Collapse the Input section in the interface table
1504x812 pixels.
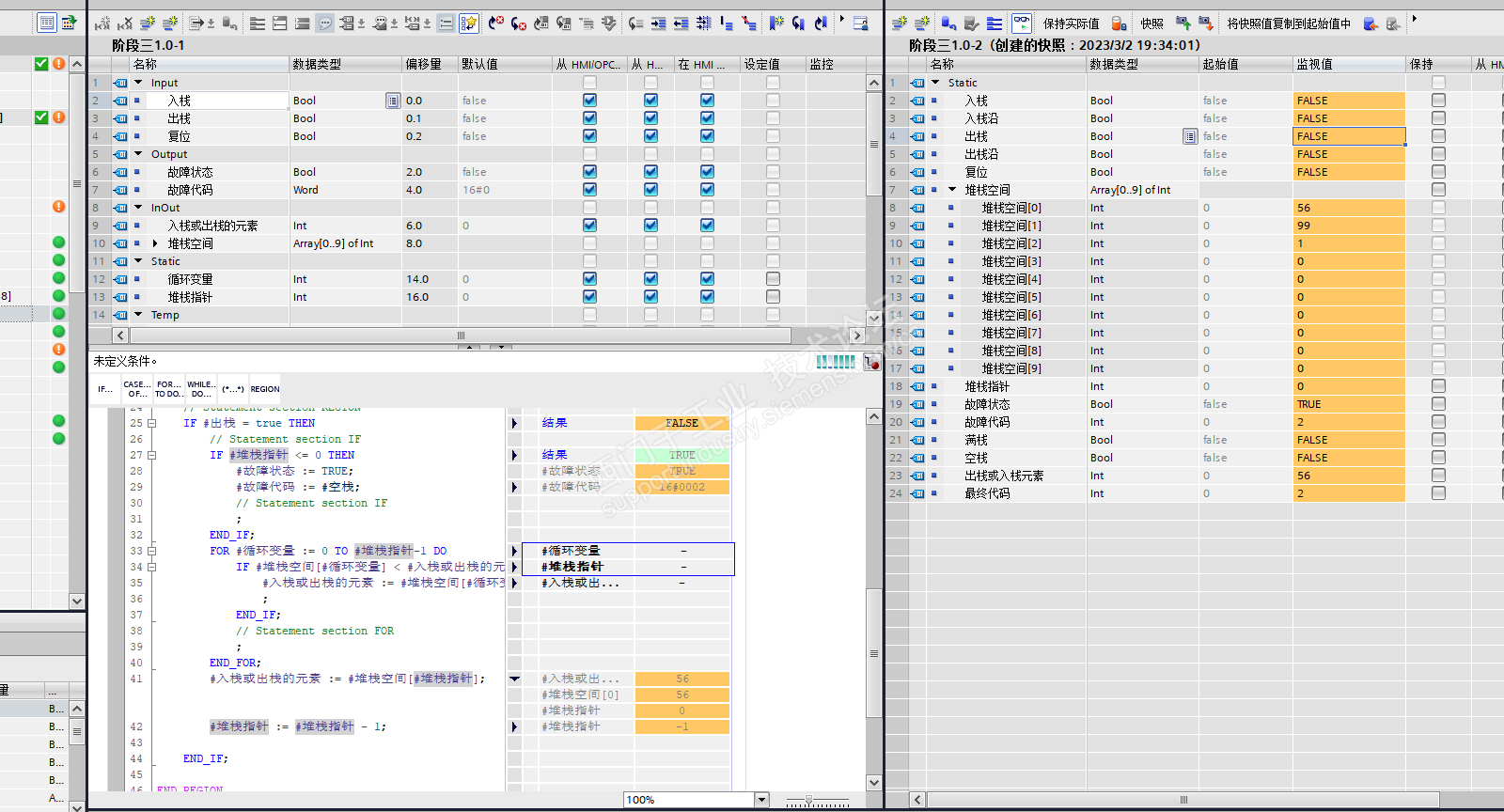(139, 83)
